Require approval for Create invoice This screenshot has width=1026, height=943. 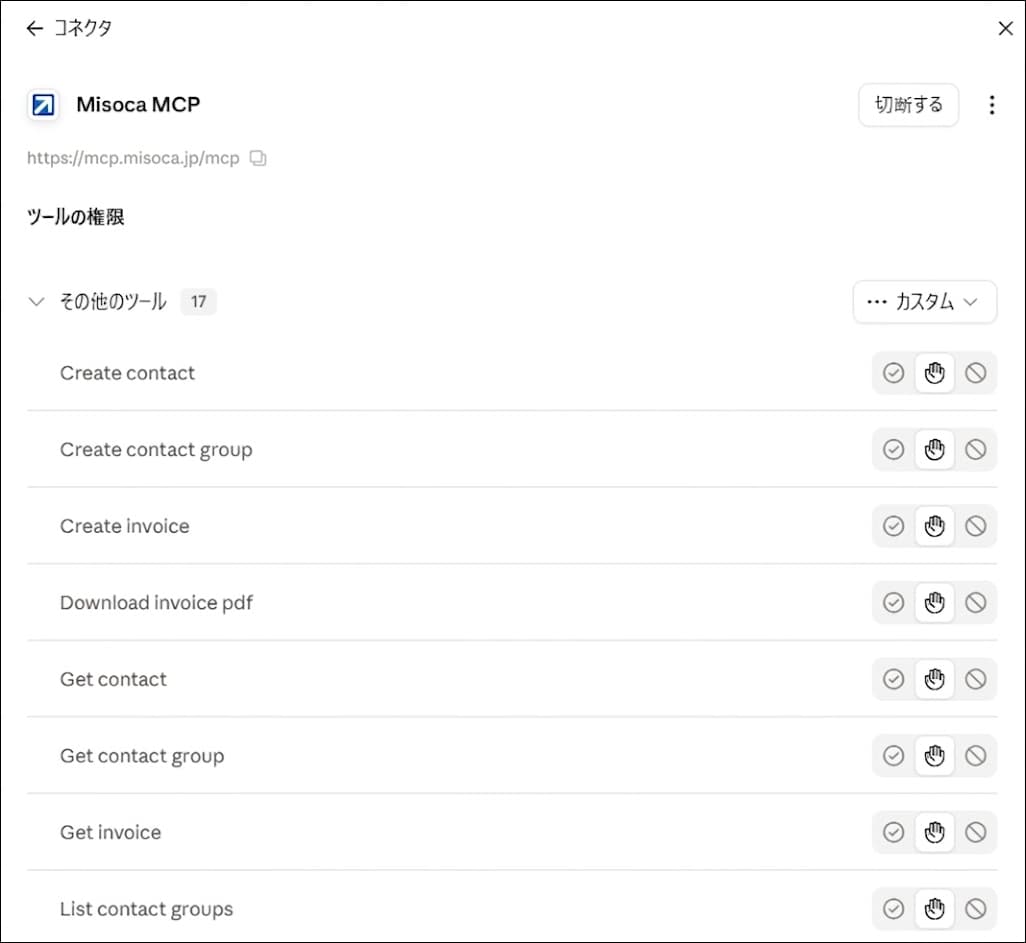pyautogui.click(x=934, y=526)
